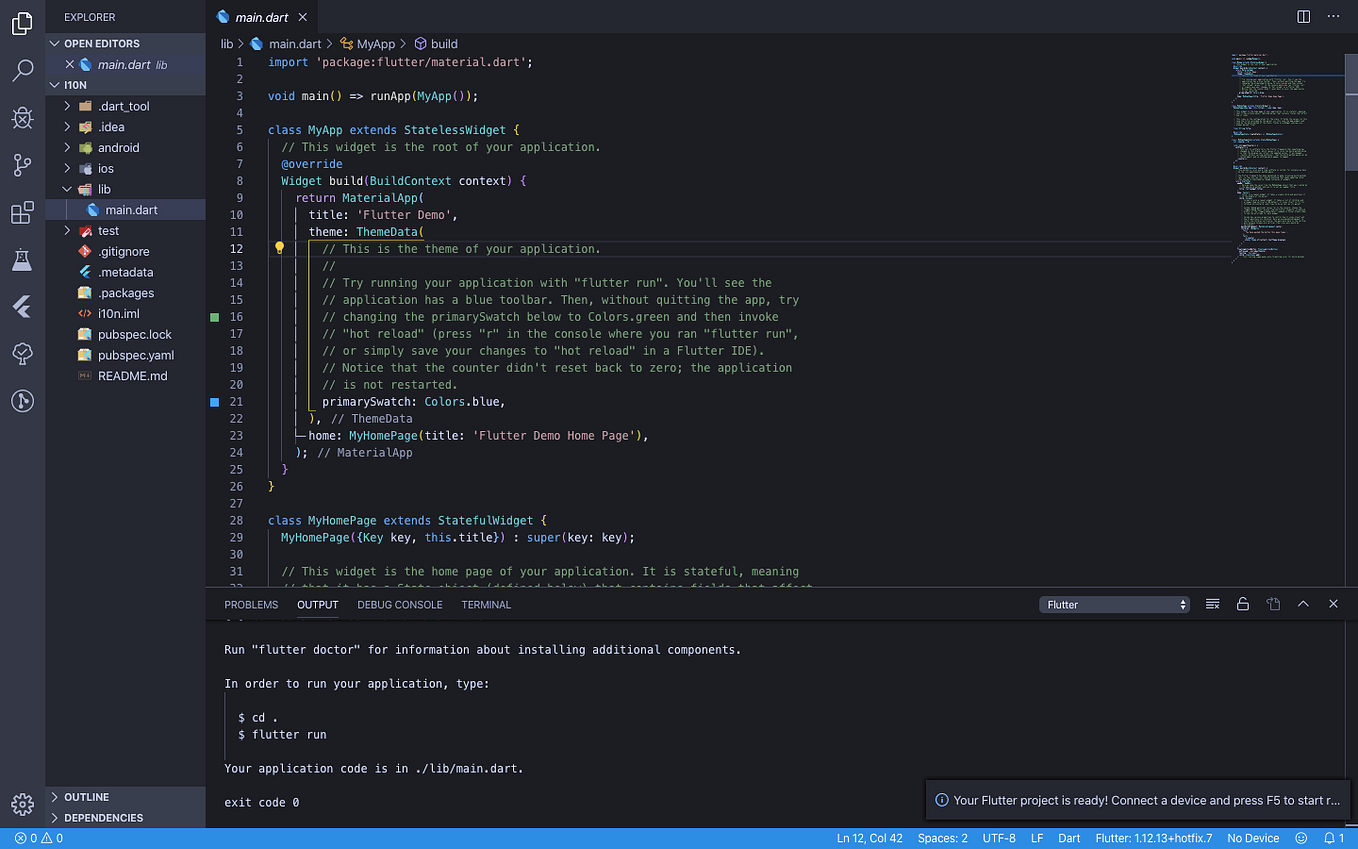Click No Device in the status bar
Image resolution: width=1358 pixels, height=849 pixels.
pyautogui.click(x=1253, y=838)
